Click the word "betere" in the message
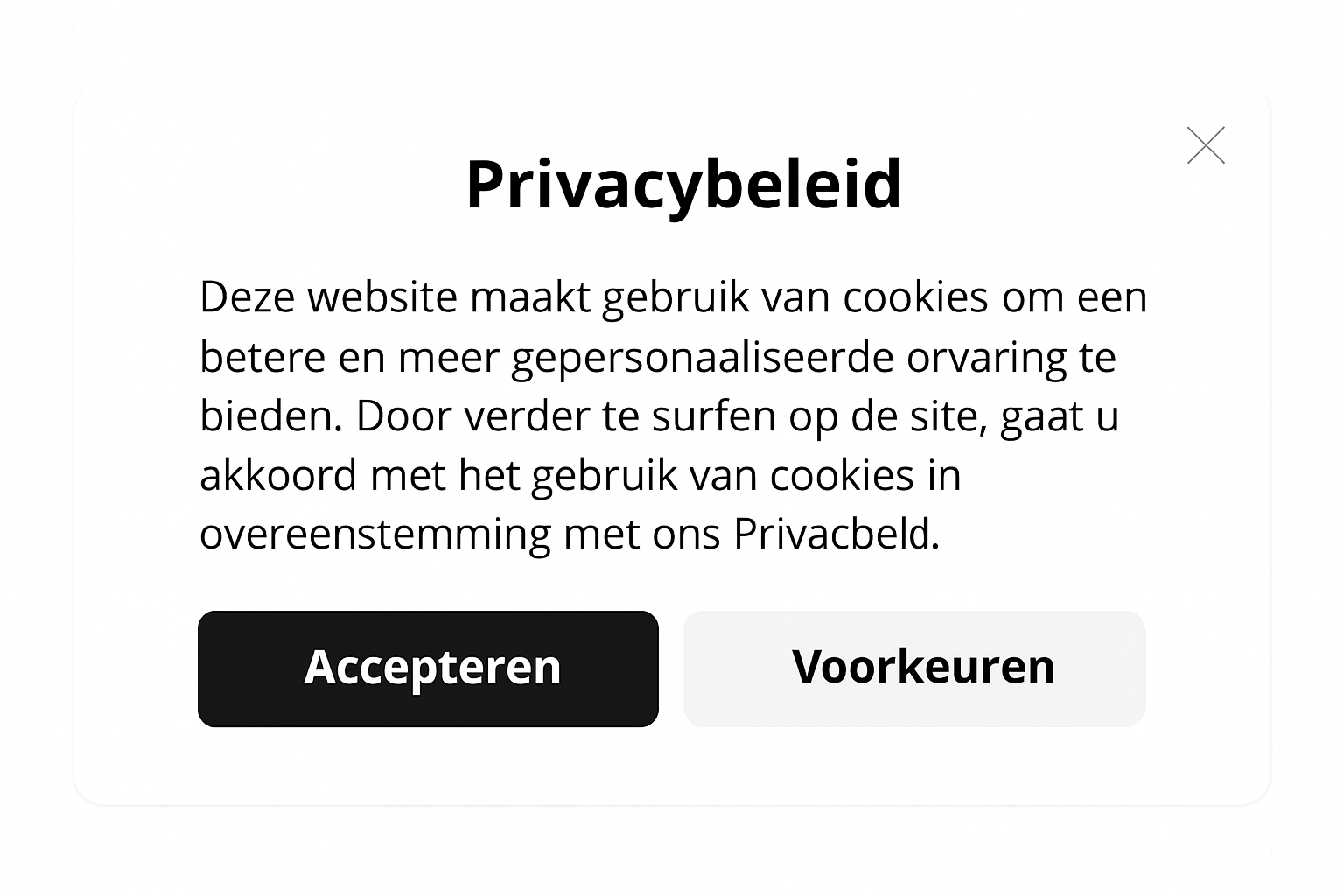The height and width of the screenshot is (896, 1344). (262, 358)
